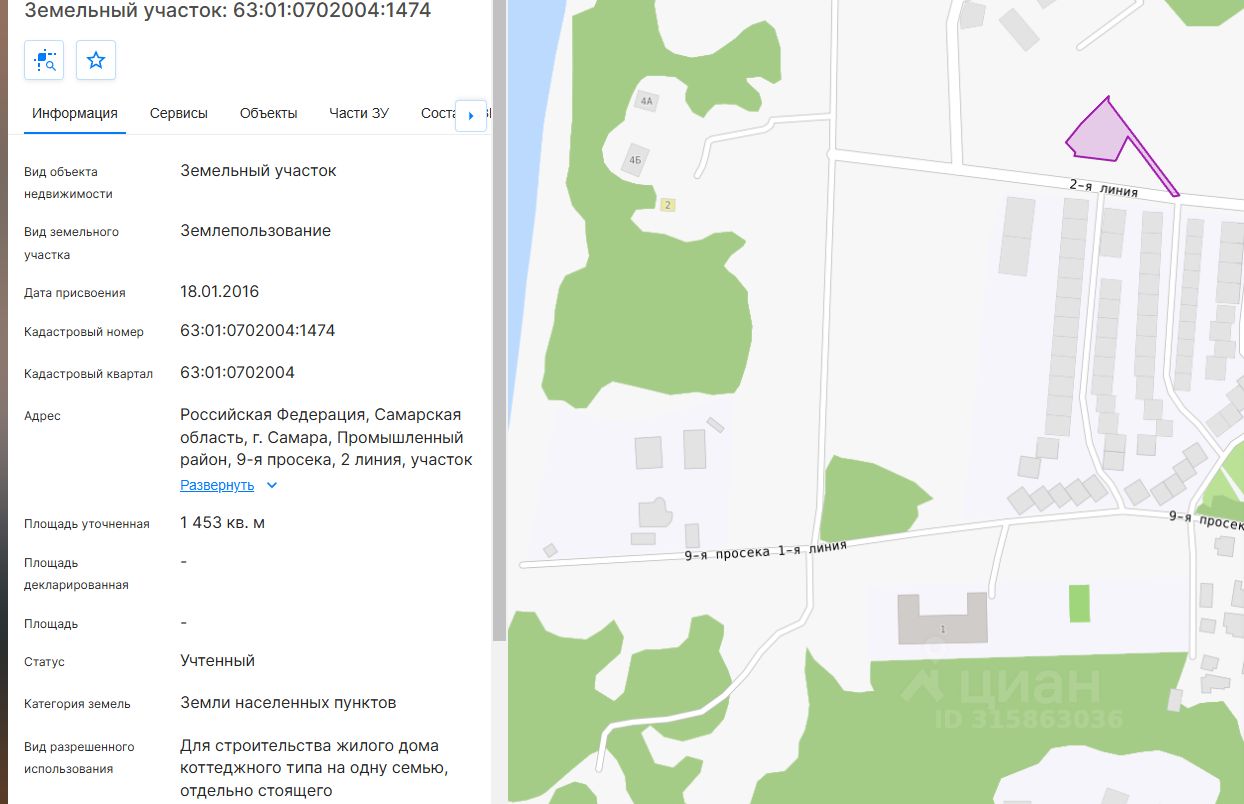Screen dimensions: 1244x804
Task: Click the parcel title heading text
Action: click(228, 11)
